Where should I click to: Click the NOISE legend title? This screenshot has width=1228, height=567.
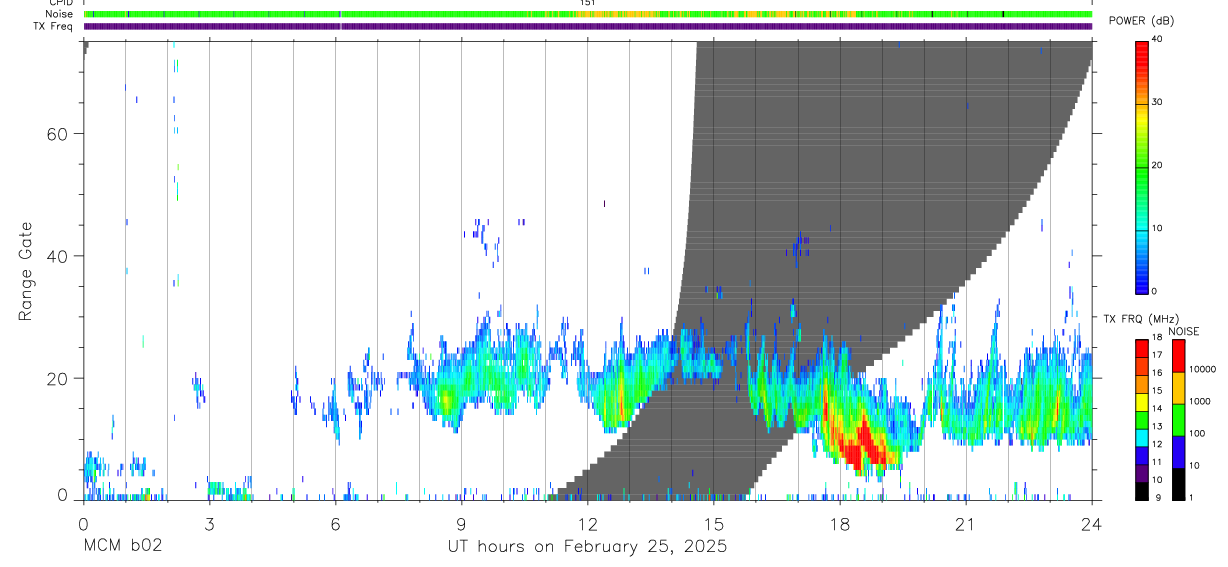pyautogui.click(x=1183, y=331)
